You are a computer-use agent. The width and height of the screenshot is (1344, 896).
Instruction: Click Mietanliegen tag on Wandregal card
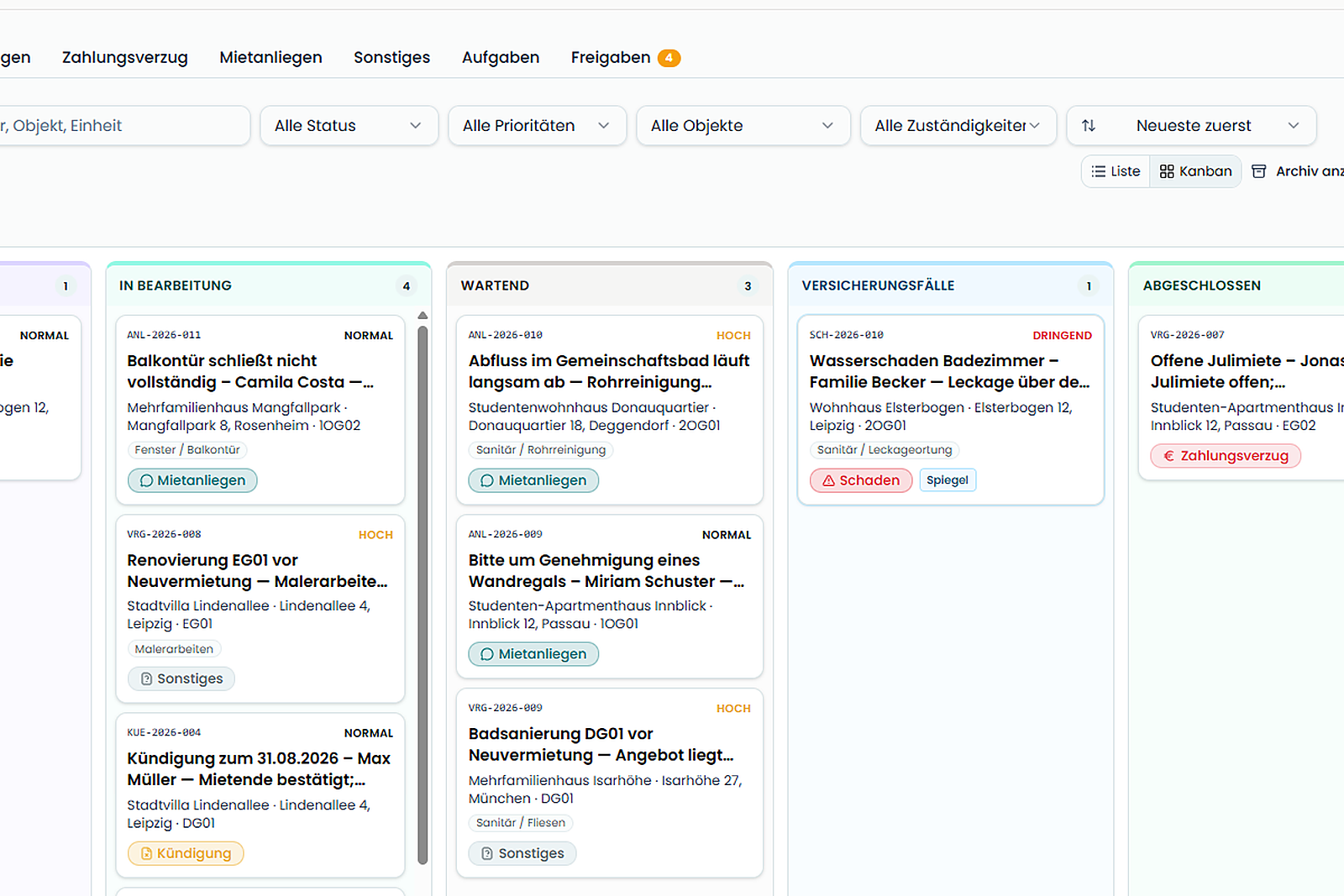point(533,654)
